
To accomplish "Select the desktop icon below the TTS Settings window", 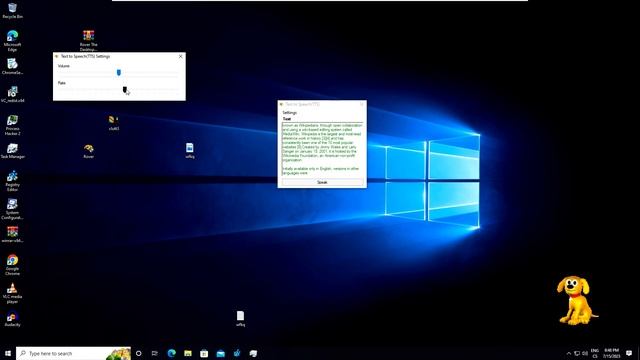I will [114, 122].
